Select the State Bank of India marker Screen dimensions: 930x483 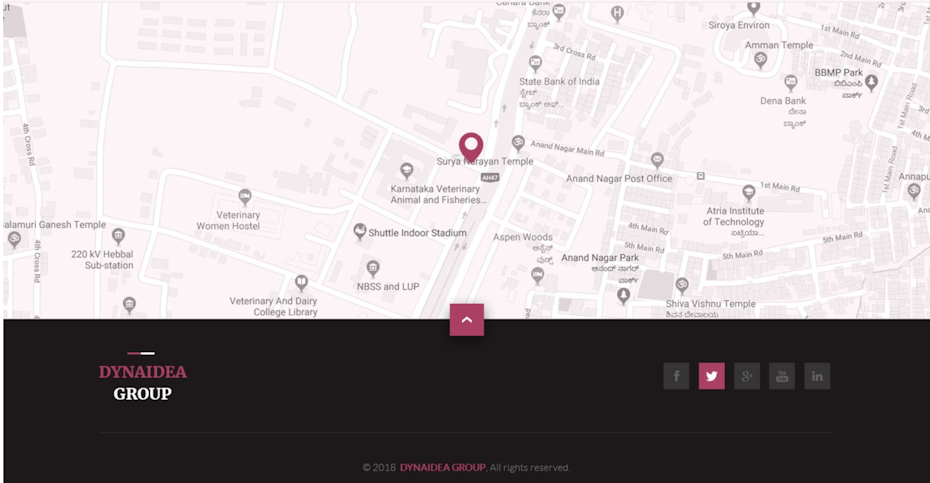536,63
